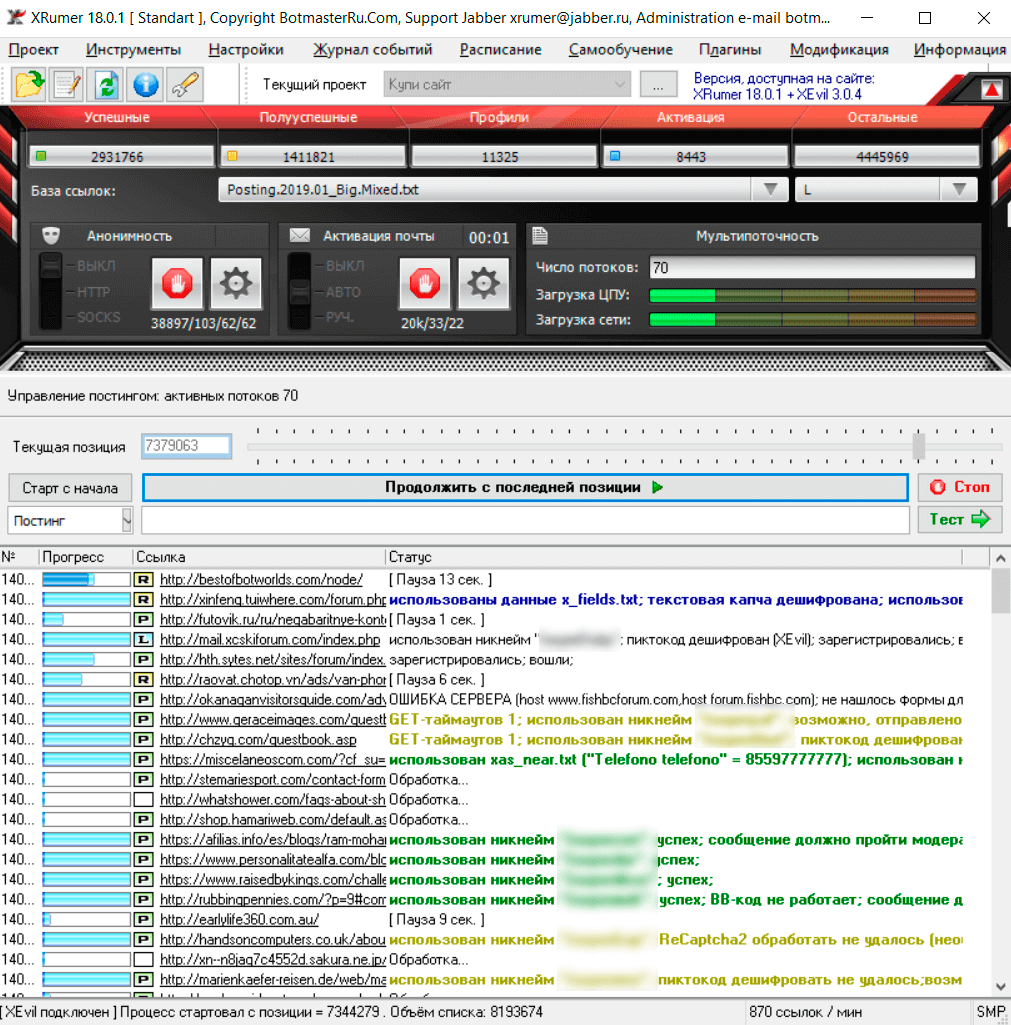Click the Загрузка ЦПУ load bar
Screen dimensions: 1011x1025
(x=812, y=295)
